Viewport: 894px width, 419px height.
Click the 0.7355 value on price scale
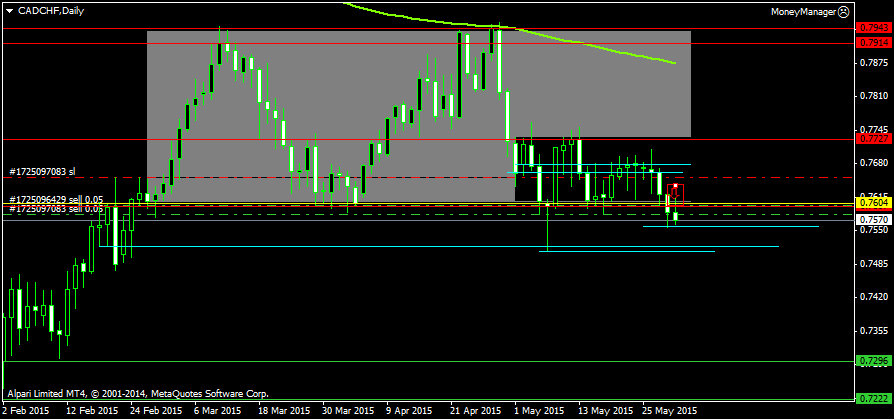click(x=873, y=331)
